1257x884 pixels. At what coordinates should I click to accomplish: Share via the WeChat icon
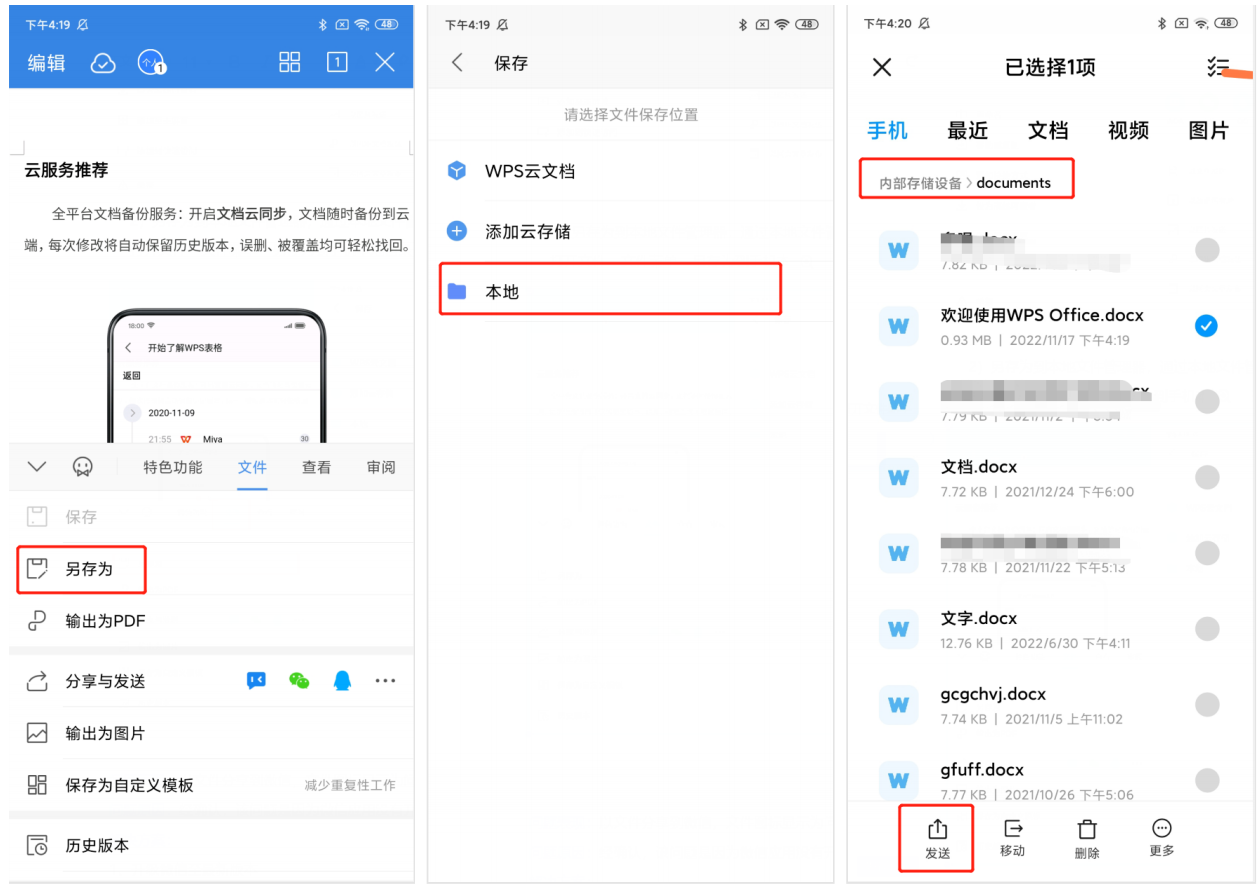click(299, 681)
